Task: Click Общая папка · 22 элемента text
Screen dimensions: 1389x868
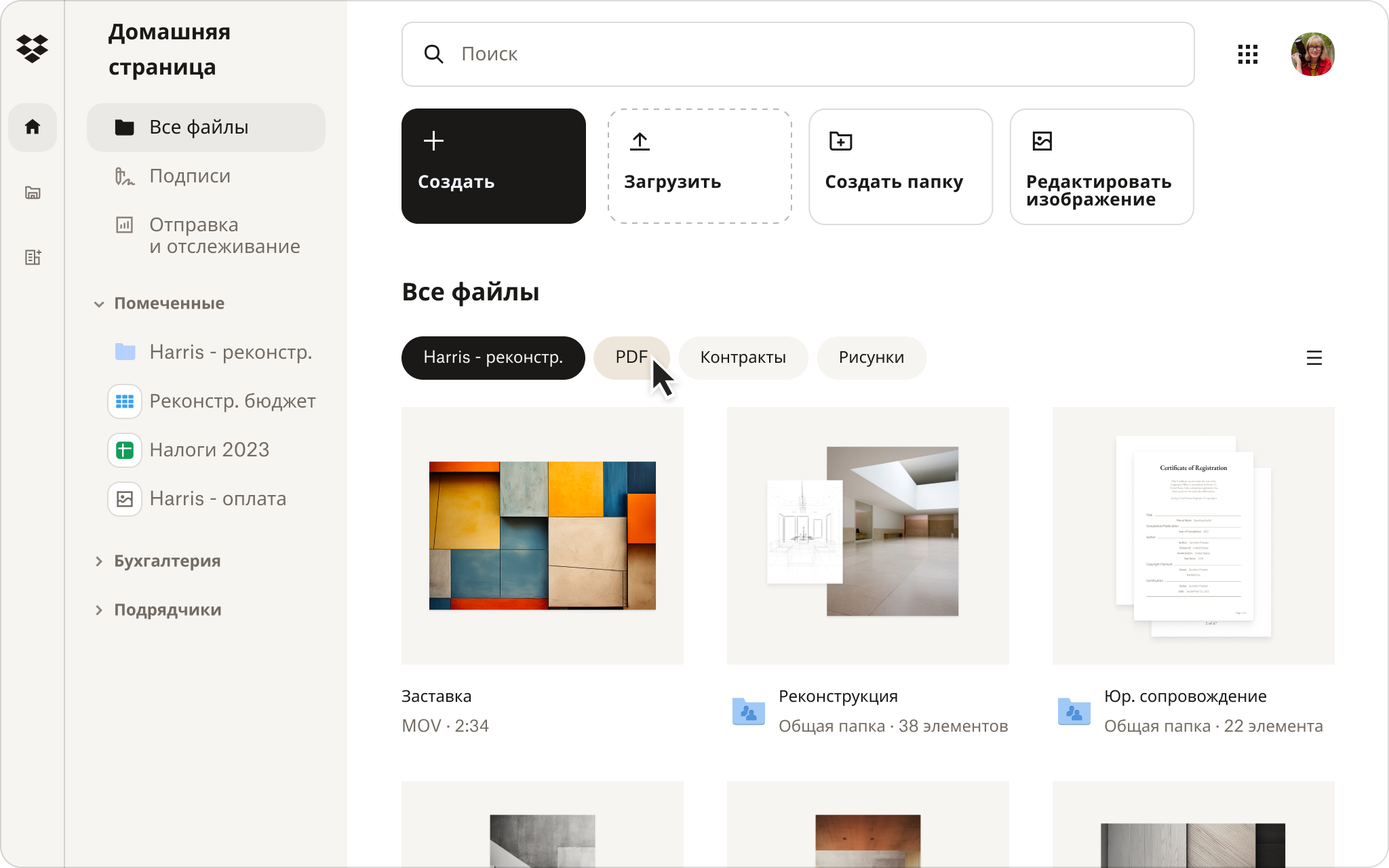Action: [x=1213, y=726]
